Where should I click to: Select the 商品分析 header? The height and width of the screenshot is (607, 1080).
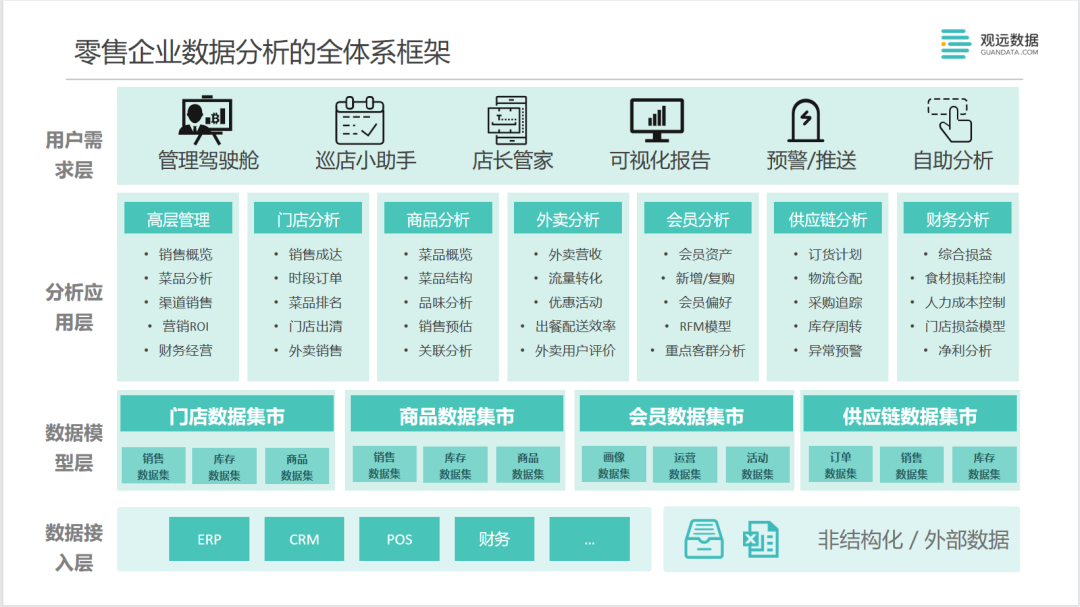click(x=438, y=218)
